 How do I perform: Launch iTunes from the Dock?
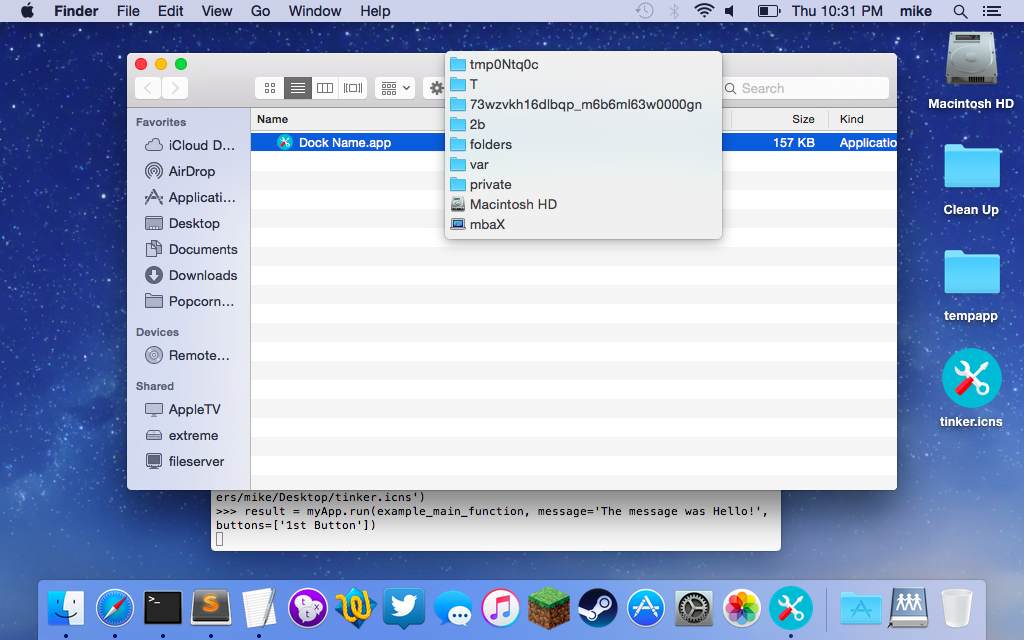point(500,608)
